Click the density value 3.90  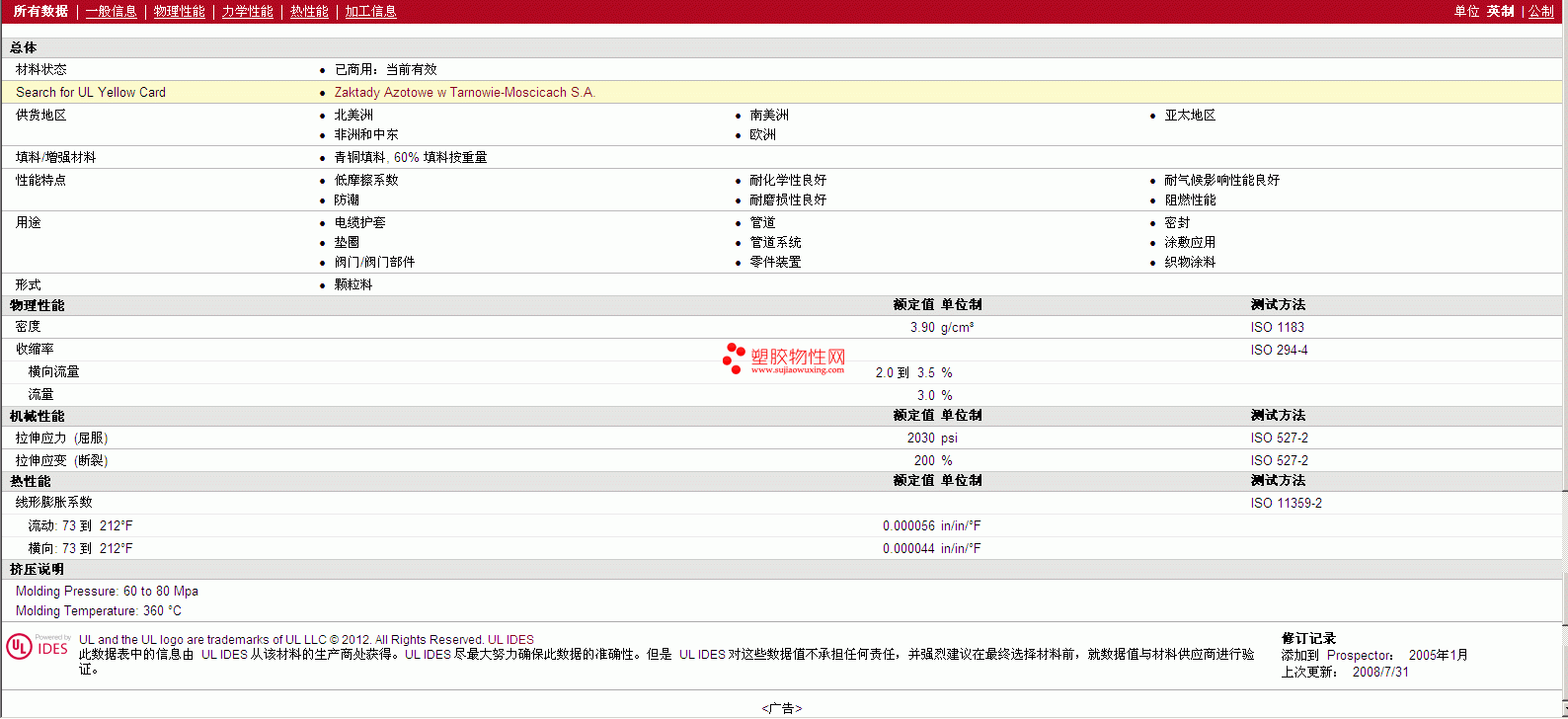click(x=922, y=327)
